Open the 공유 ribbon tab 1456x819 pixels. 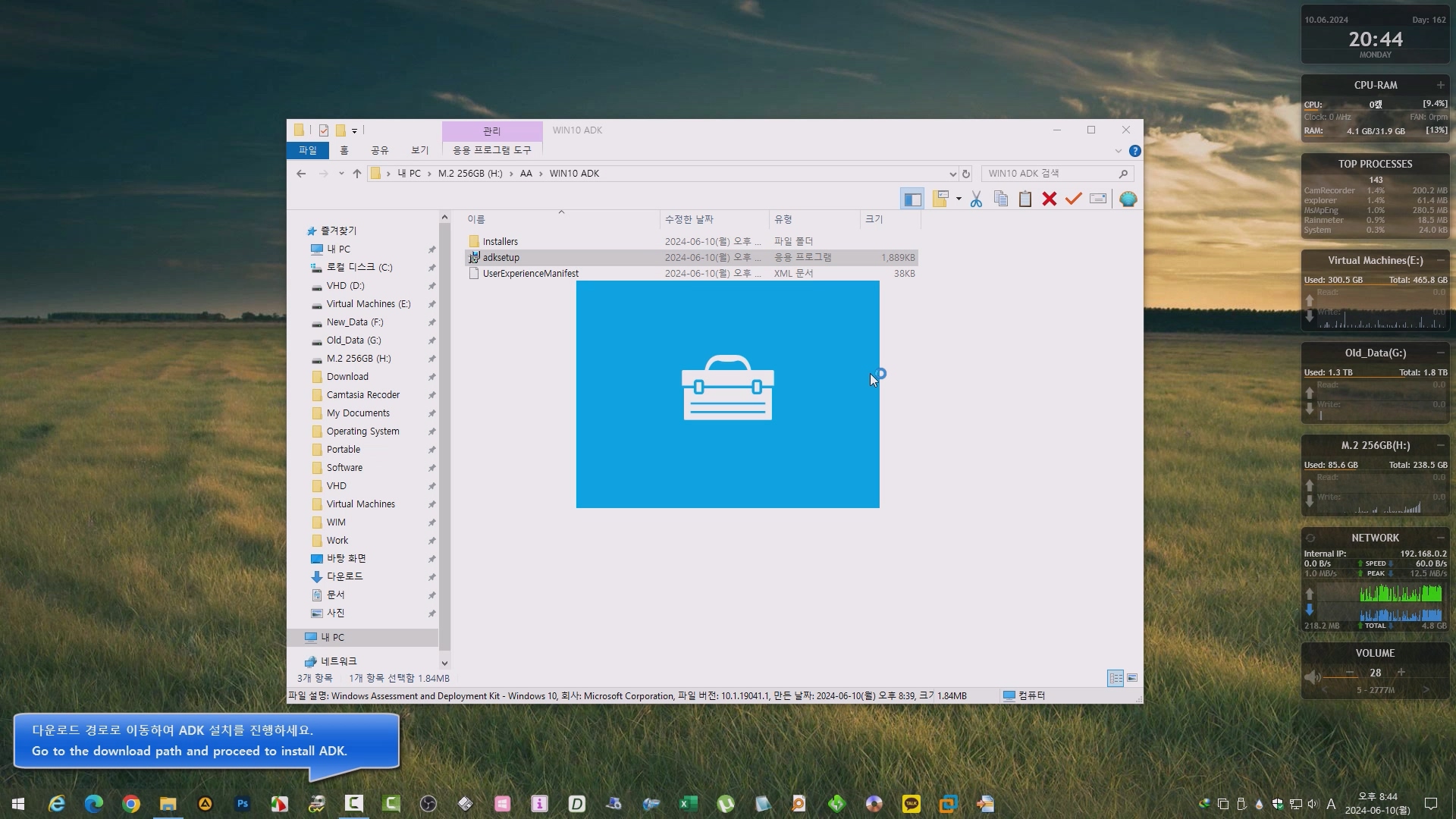(380, 150)
